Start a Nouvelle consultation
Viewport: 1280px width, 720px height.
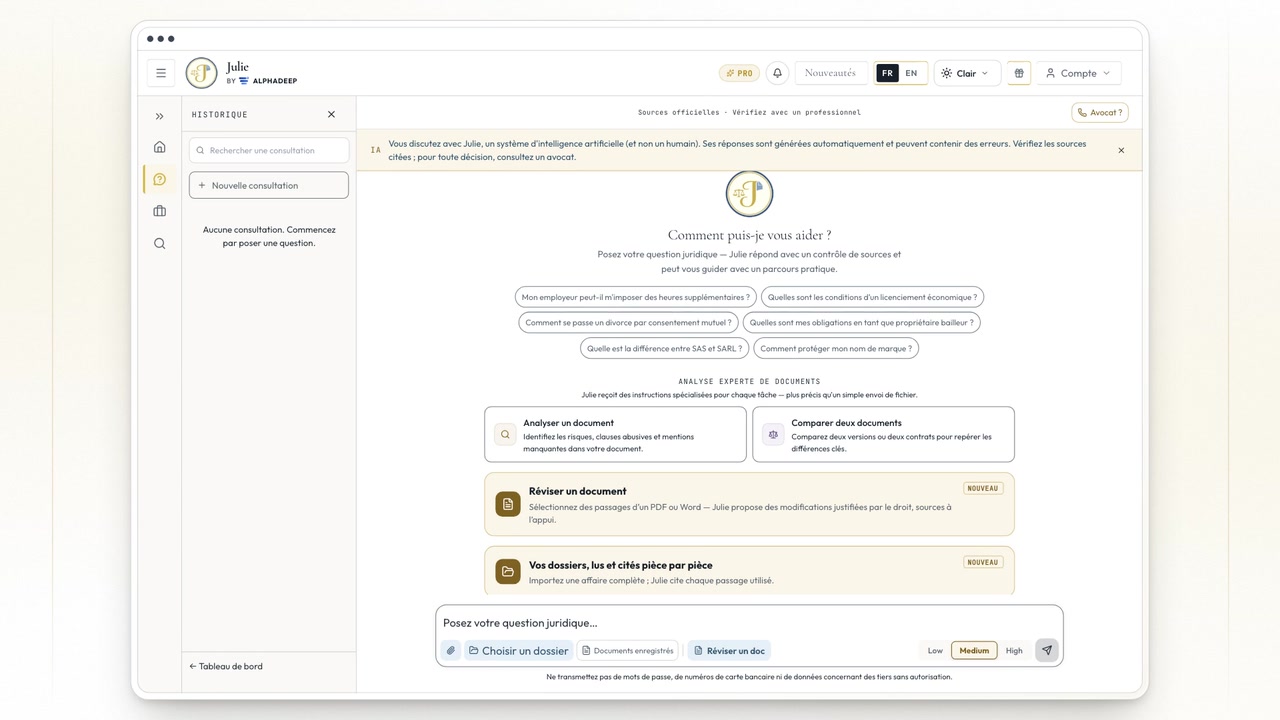click(x=269, y=185)
